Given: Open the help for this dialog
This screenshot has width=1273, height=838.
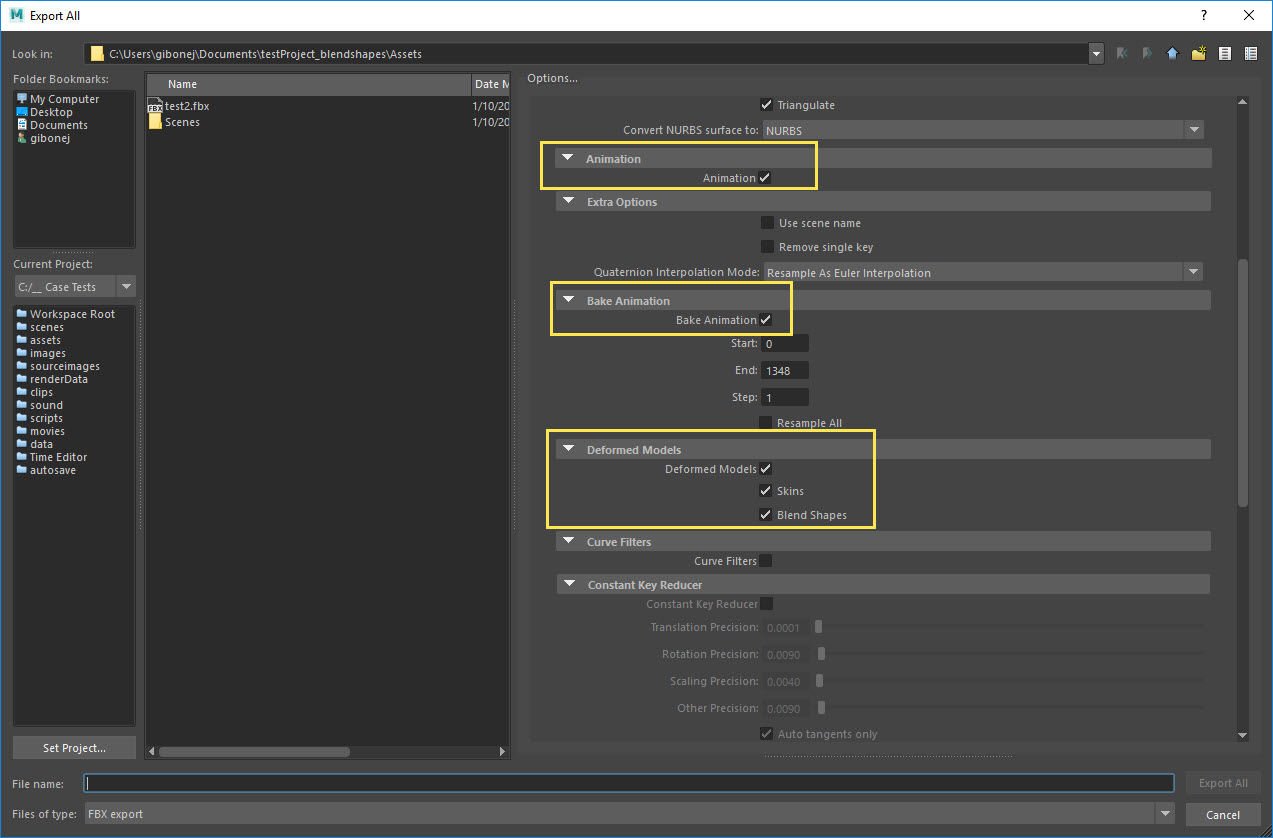Looking at the screenshot, I should (1204, 15).
